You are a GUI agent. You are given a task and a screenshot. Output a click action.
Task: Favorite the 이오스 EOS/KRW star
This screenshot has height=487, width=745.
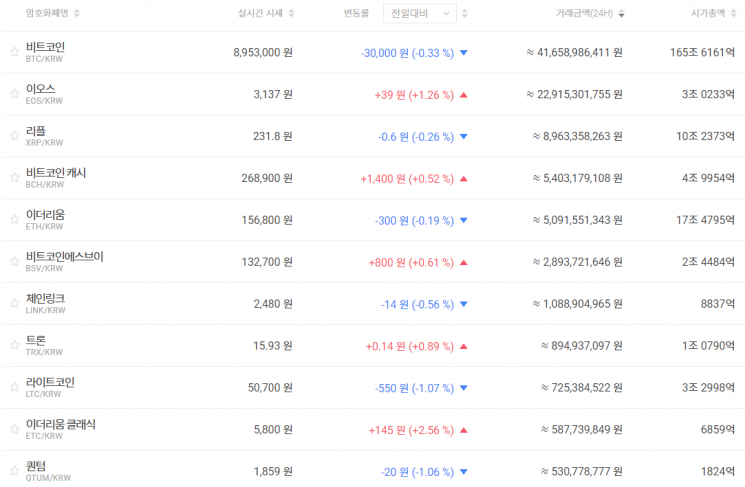(x=14, y=94)
